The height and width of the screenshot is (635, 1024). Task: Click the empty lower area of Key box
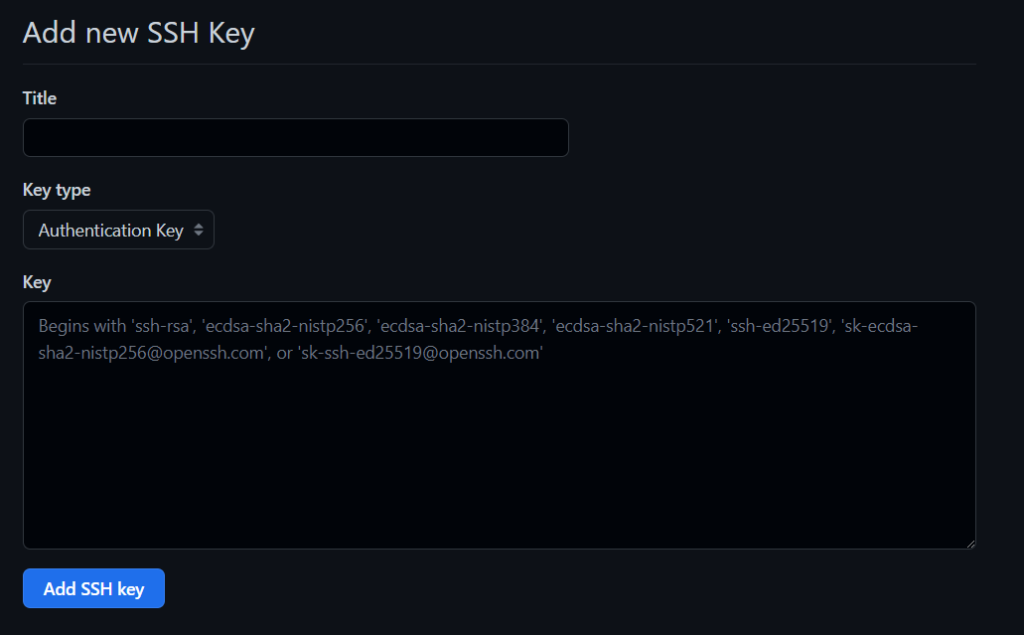click(500, 470)
